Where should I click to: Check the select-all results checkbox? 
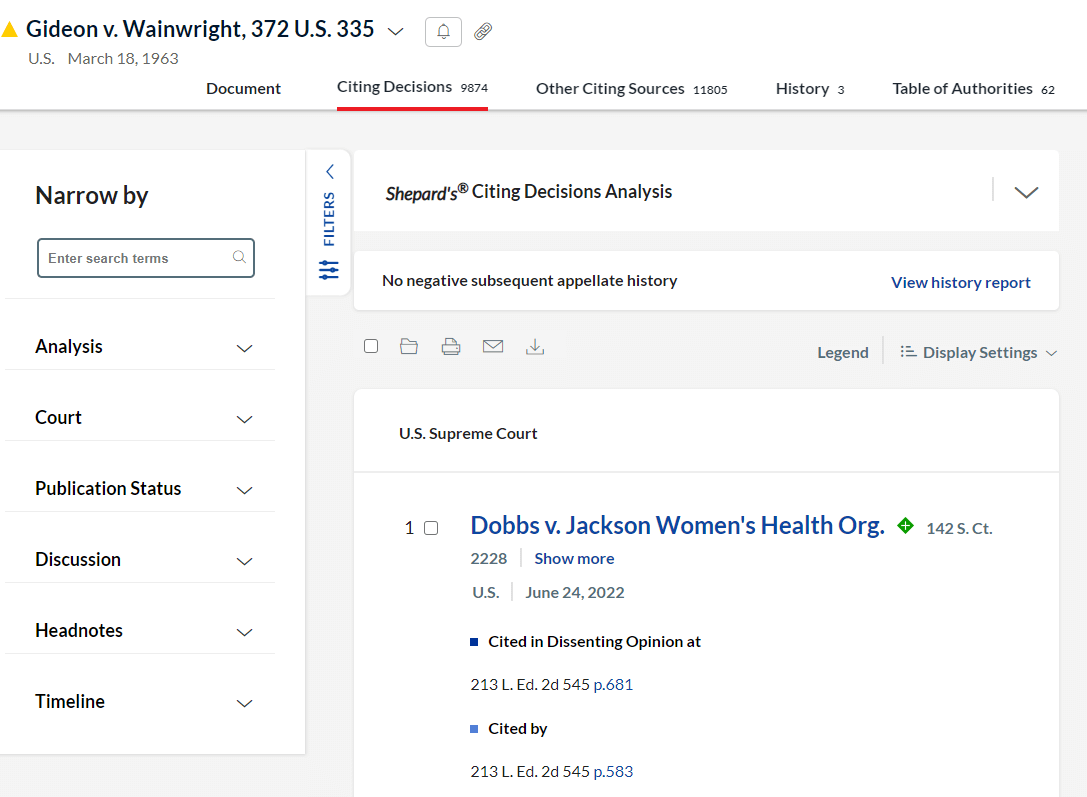click(371, 346)
